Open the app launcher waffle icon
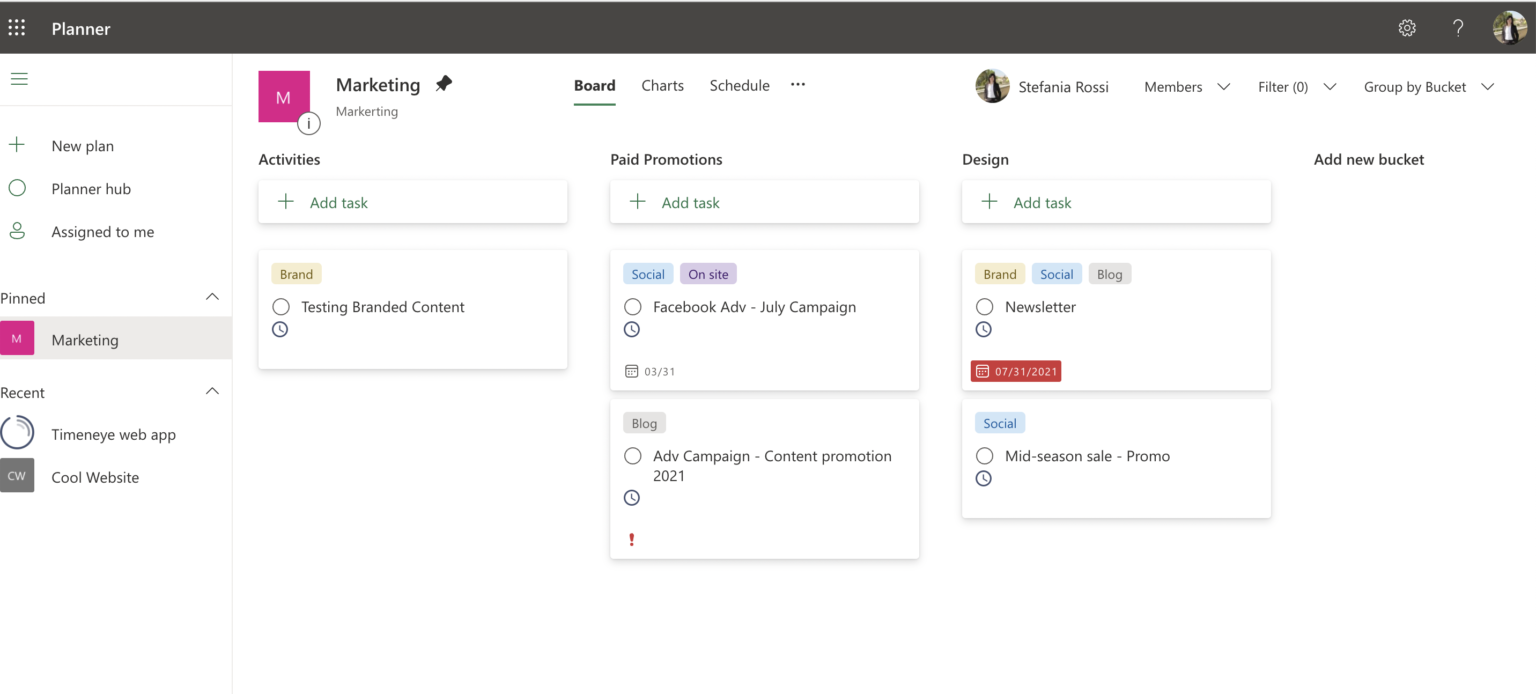 tap(17, 28)
